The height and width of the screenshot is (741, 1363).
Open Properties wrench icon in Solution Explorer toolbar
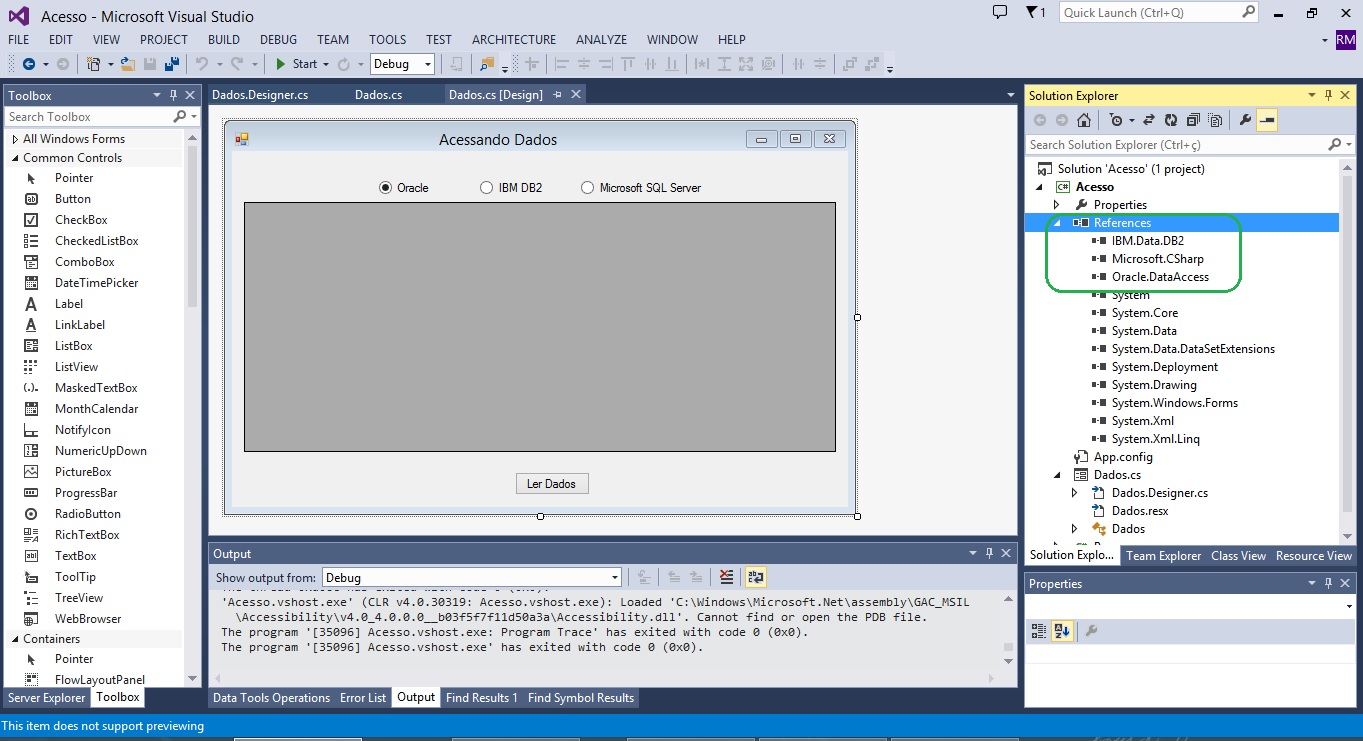coord(1245,120)
